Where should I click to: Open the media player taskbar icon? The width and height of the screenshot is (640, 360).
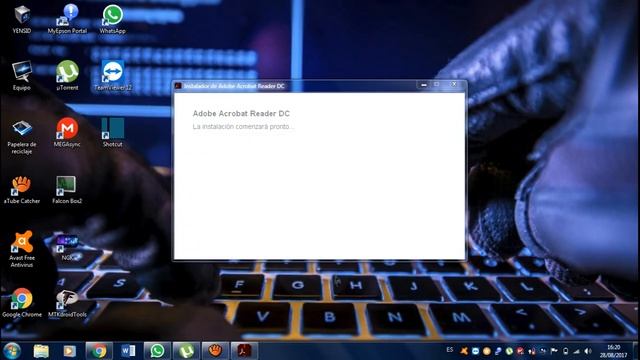(x=70, y=351)
